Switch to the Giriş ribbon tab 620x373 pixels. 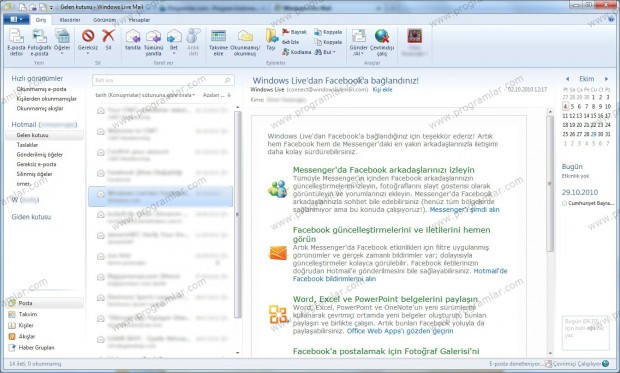[41, 19]
